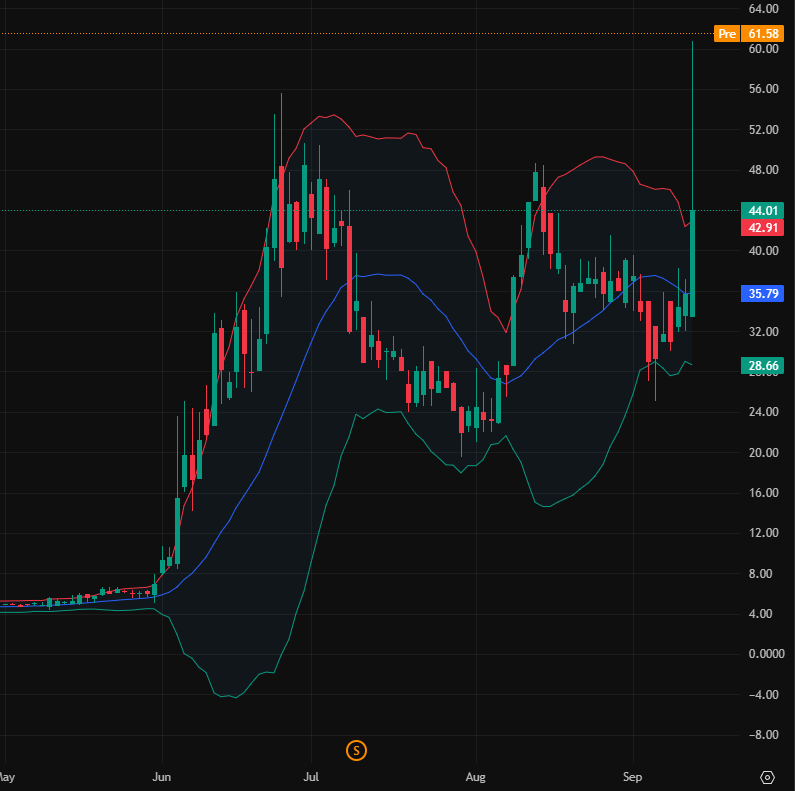Screen dimensions: 795x791
Task: Click the 52.00 price axis label
Action: pos(763,129)
